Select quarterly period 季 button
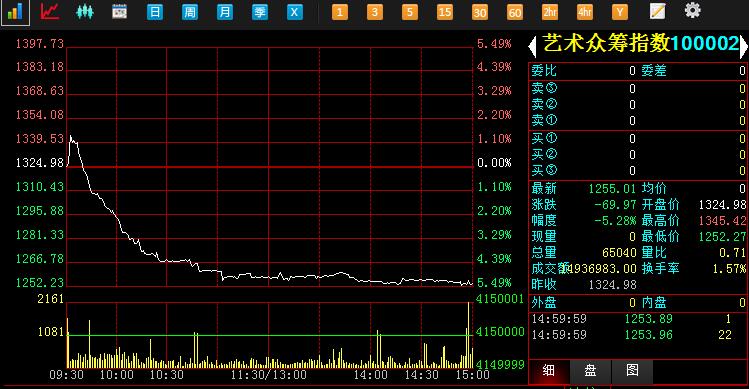Screen dimensions: 749x389 click(259, 11)
